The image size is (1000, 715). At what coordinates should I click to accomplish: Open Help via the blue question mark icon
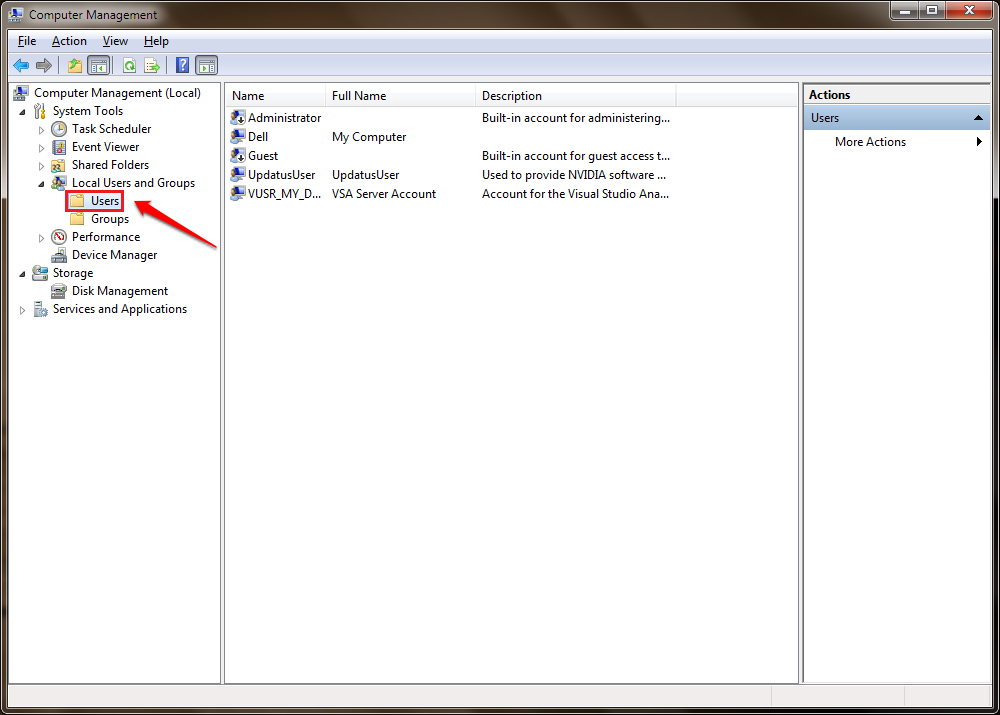click(182, 66)
